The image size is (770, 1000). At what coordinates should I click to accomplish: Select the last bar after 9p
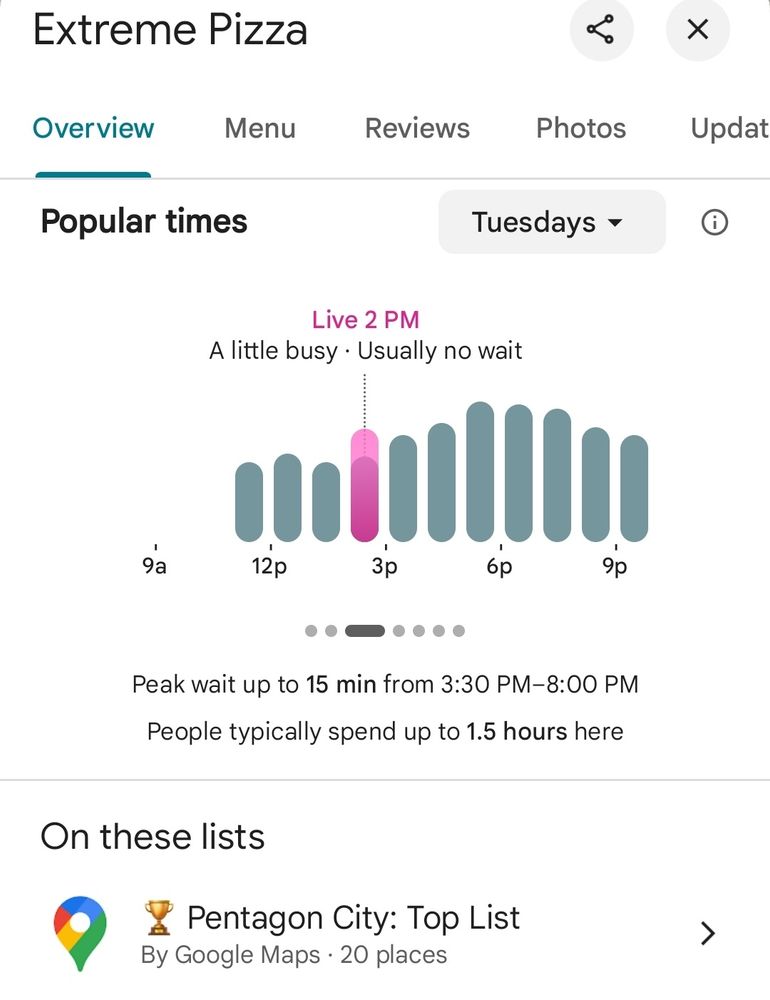[634, 489]
